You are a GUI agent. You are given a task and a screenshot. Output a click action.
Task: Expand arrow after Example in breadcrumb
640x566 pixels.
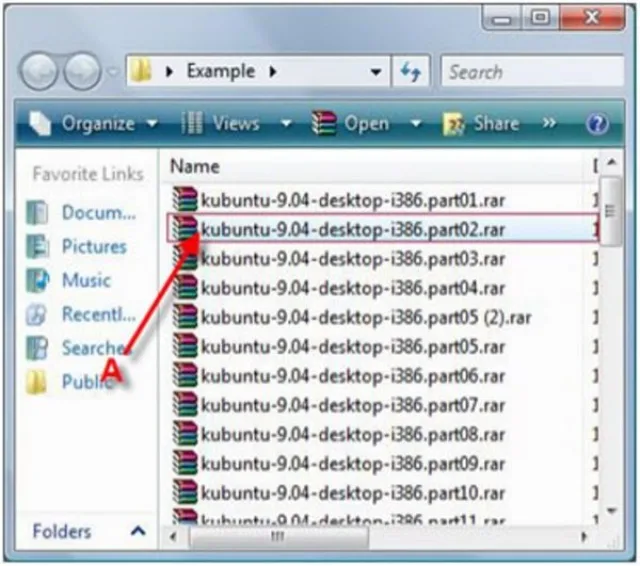[273, 72]
